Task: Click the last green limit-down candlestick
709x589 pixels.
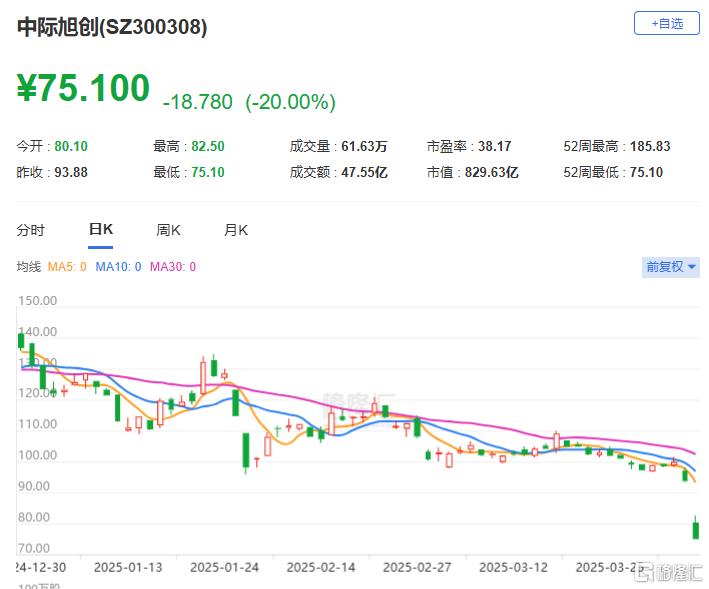Action: pos(695,530)
